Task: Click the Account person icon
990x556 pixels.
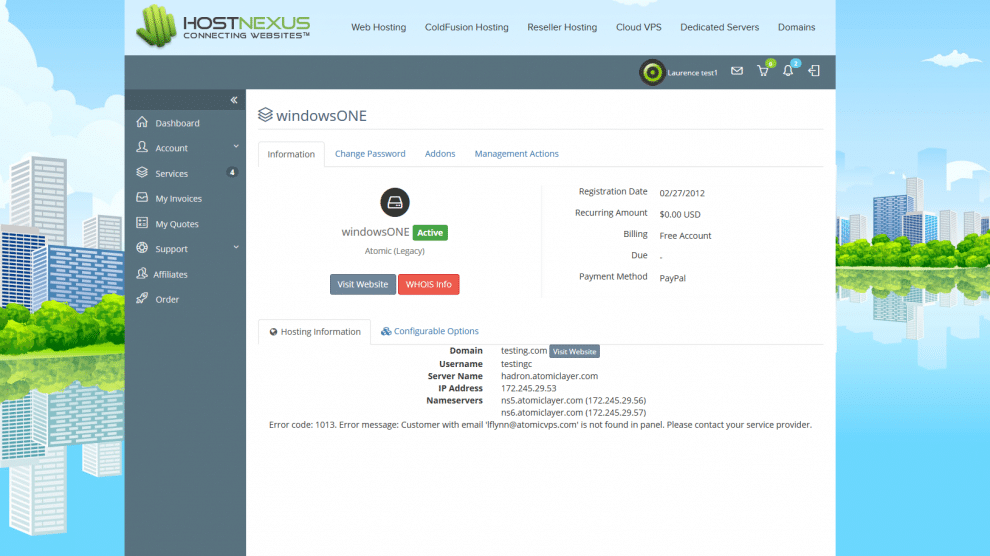Action: click(x=142, y=147)
